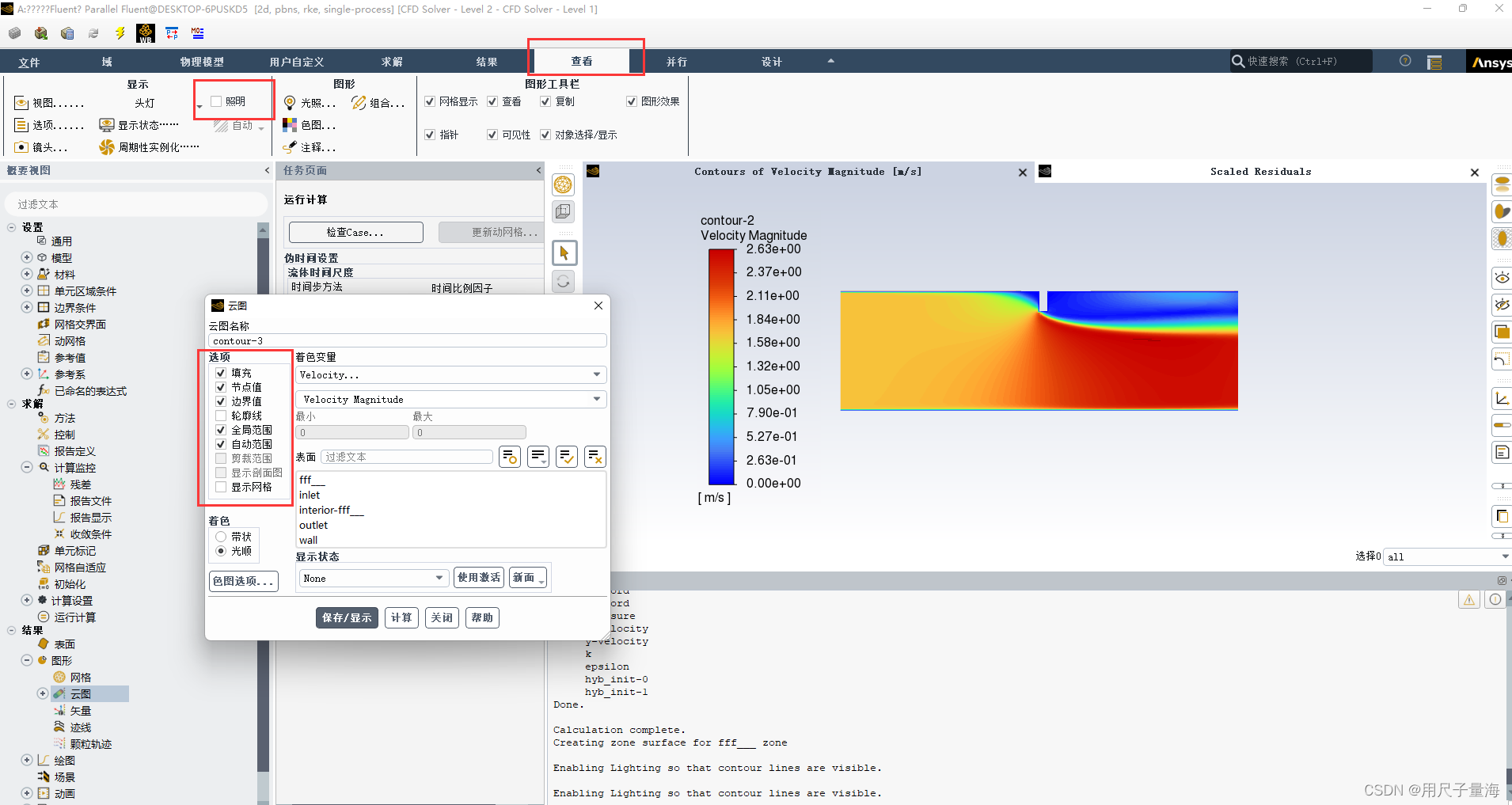Expand 边界条件 node in outline tree
The height and width of the screenshot is (805, 1512).
click(27, 307)
